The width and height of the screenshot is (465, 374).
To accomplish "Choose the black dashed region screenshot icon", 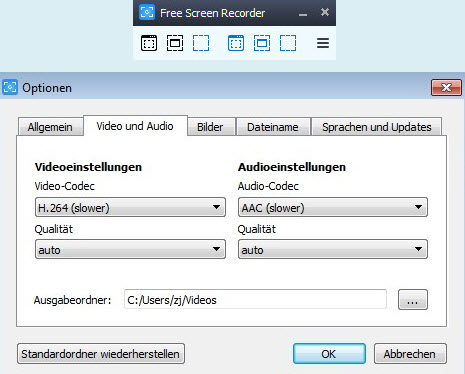I will [201, 43].
